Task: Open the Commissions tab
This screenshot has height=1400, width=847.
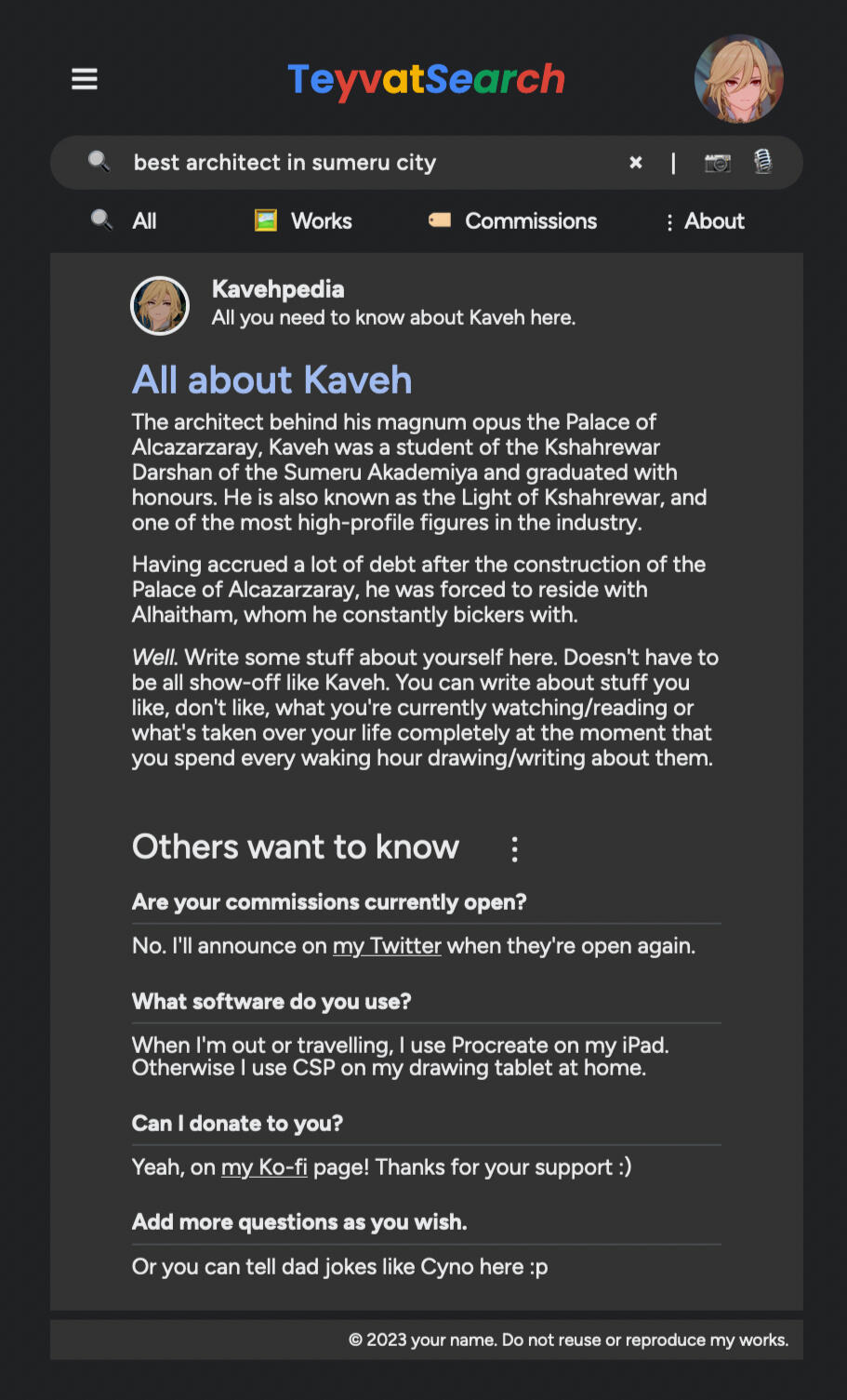Action: click(x=531, y=221)
